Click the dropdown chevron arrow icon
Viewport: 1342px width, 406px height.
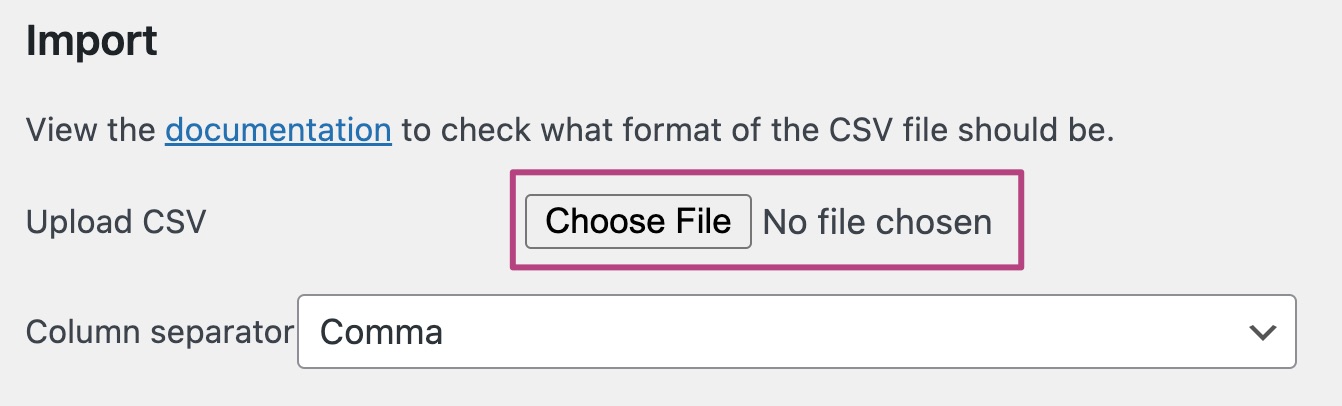[1264, 331]
